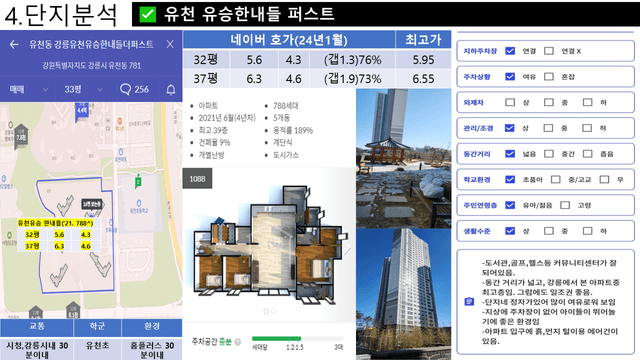Click the info icon beside 주차공간 충분

(238, 342)
